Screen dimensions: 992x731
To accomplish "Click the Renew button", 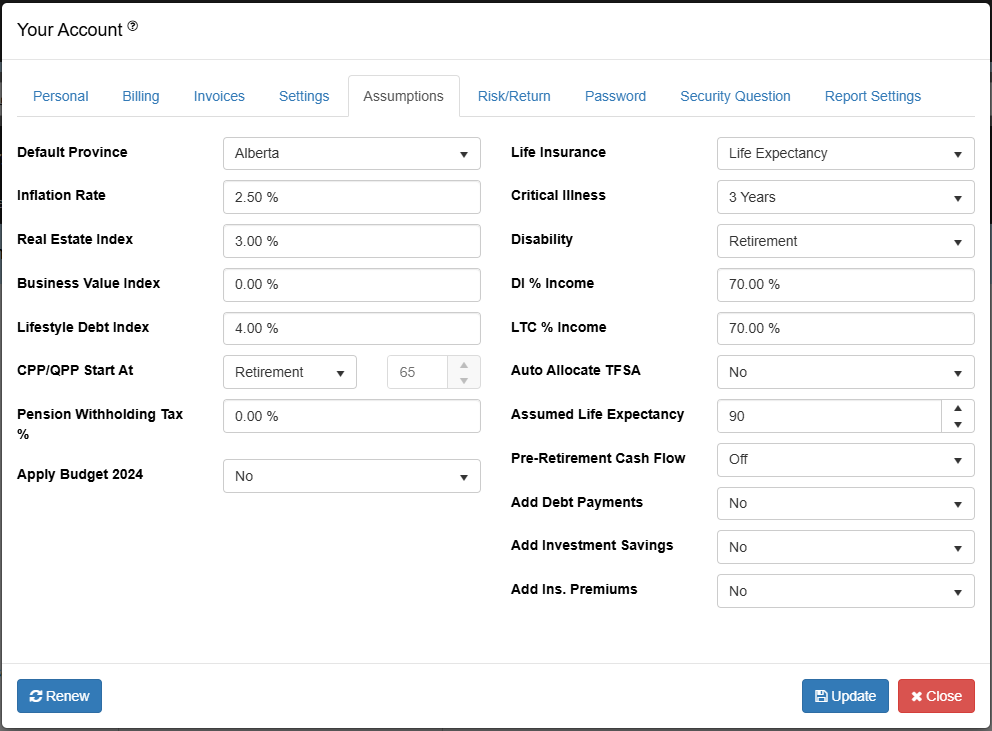I will pos(59,696).
